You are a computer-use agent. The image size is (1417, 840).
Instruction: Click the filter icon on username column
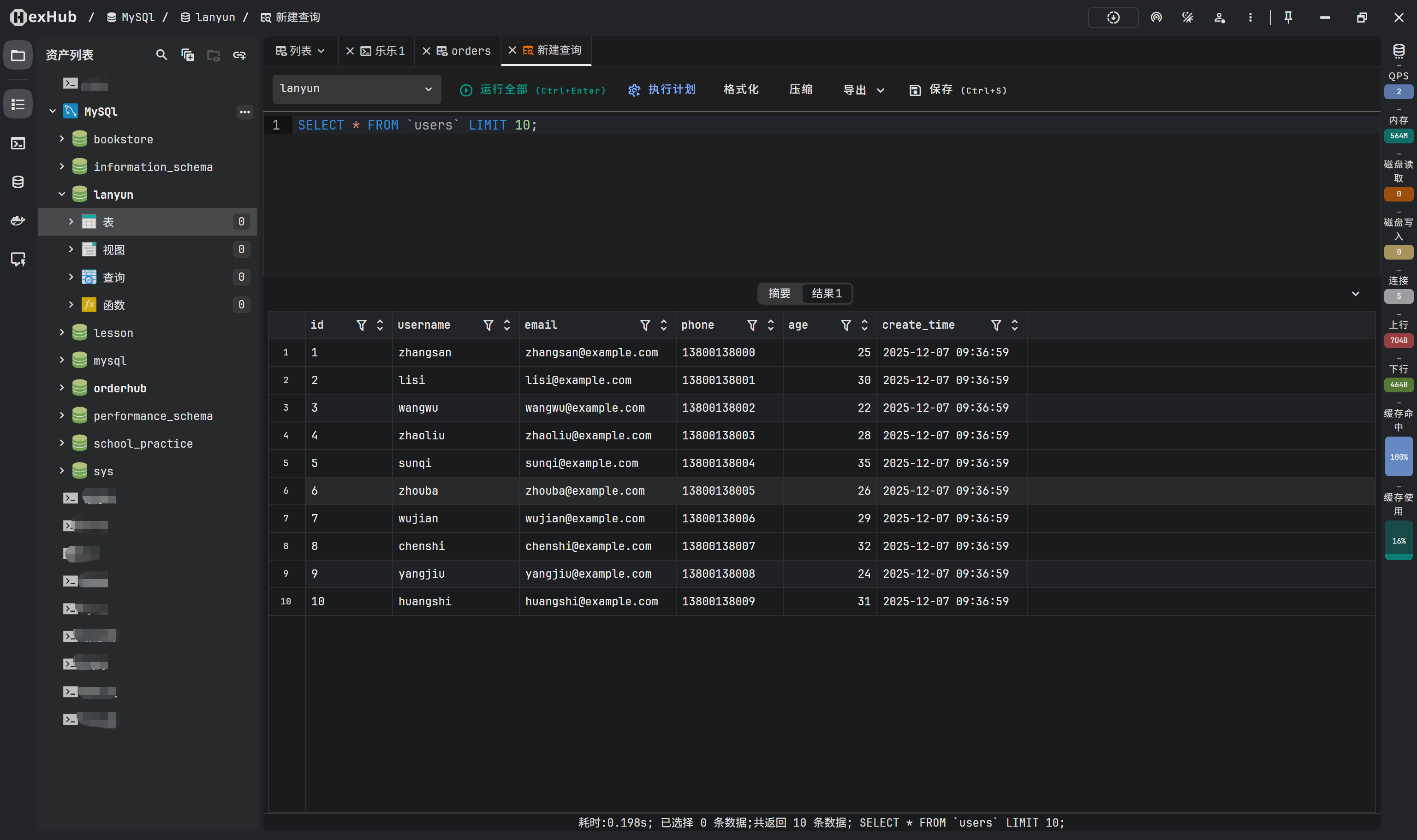coord(488,325)
